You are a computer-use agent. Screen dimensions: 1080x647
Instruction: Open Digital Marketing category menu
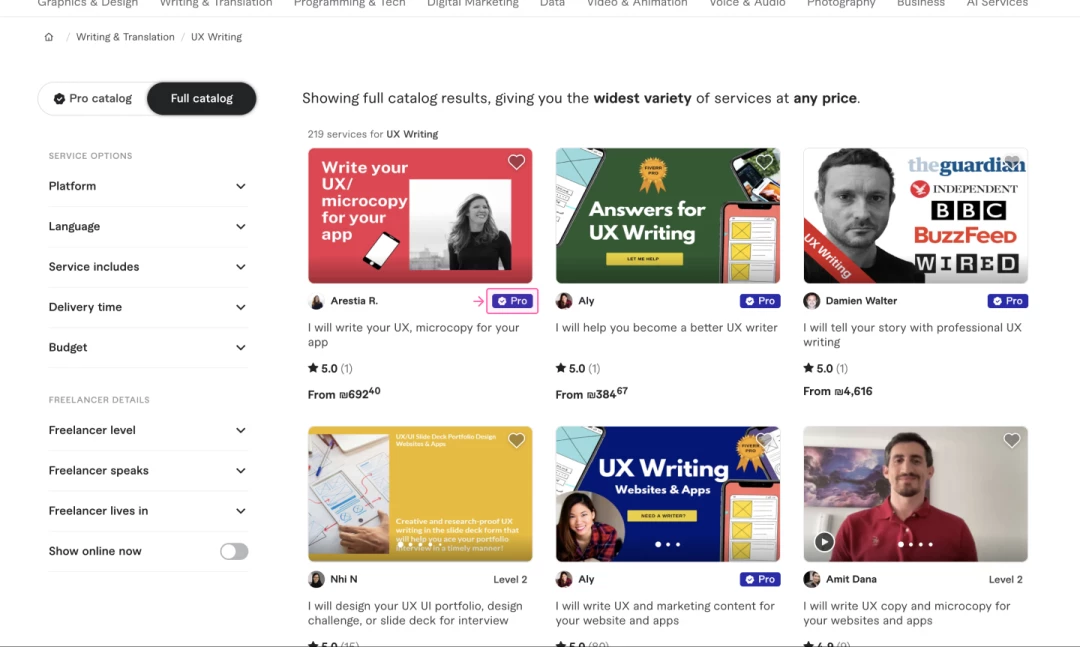pos(472,3)
